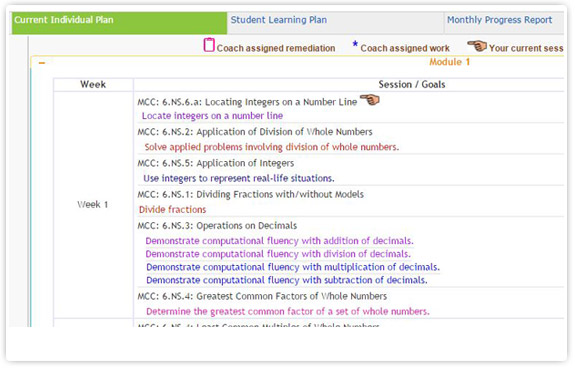The height and width of the screenshot is (368, 575).
Task: Click the Module 1 header title
Action: click(450, 62)
